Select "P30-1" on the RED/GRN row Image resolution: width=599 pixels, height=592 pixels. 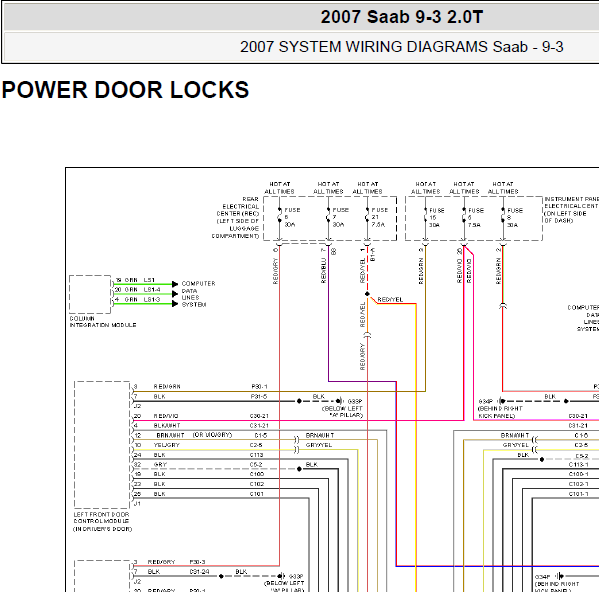(259, 387)
